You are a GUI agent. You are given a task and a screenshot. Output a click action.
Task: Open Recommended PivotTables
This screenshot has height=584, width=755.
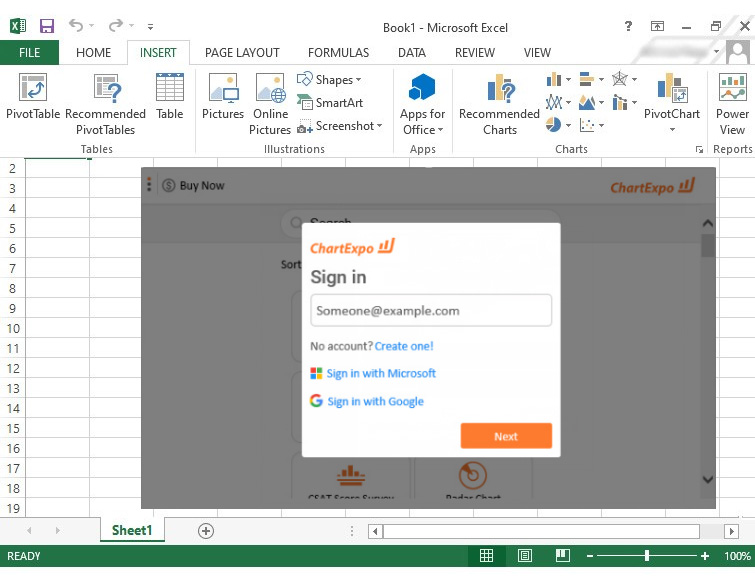[x=105, y=104]
